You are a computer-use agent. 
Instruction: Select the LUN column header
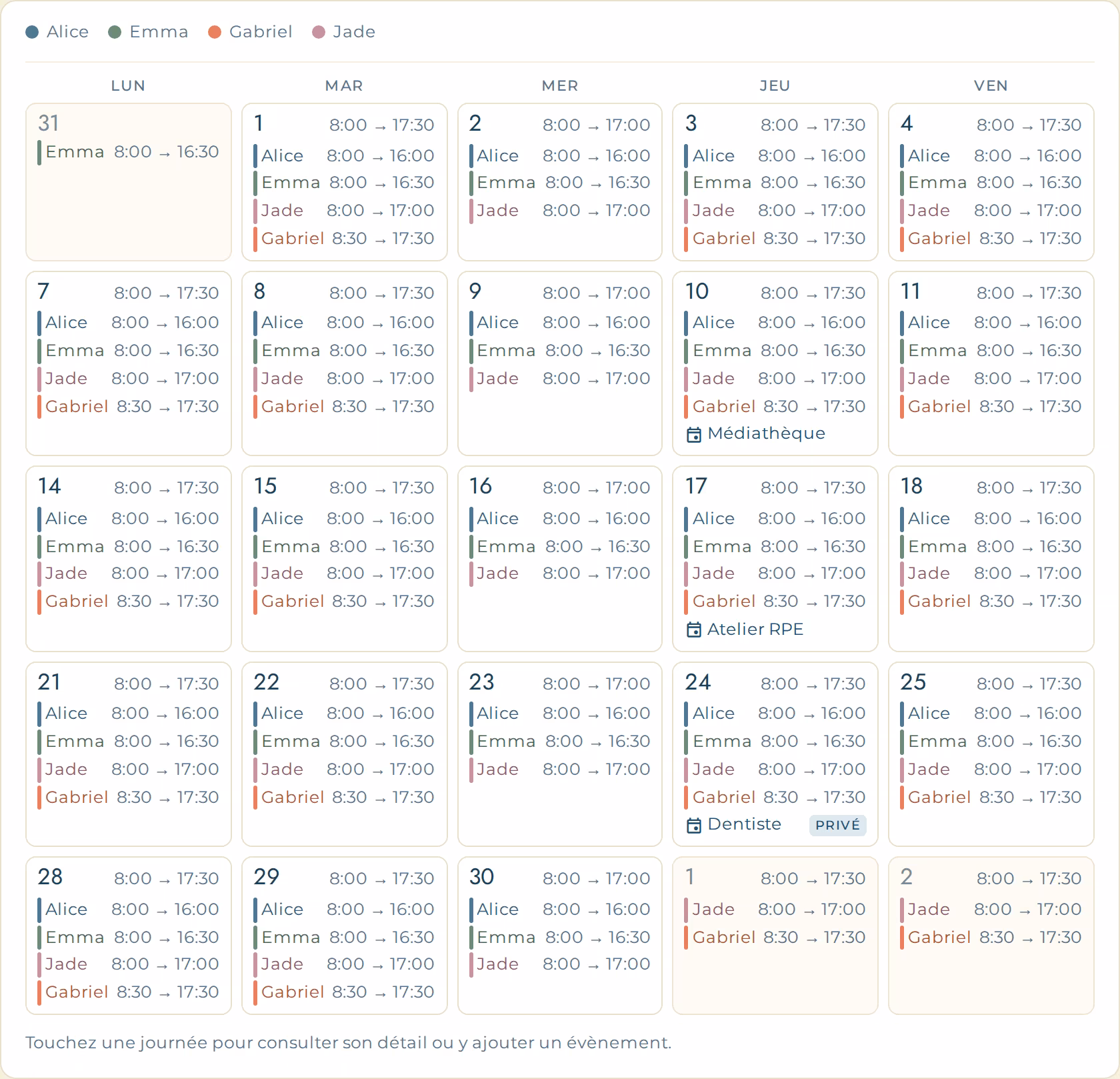[128, 85]
